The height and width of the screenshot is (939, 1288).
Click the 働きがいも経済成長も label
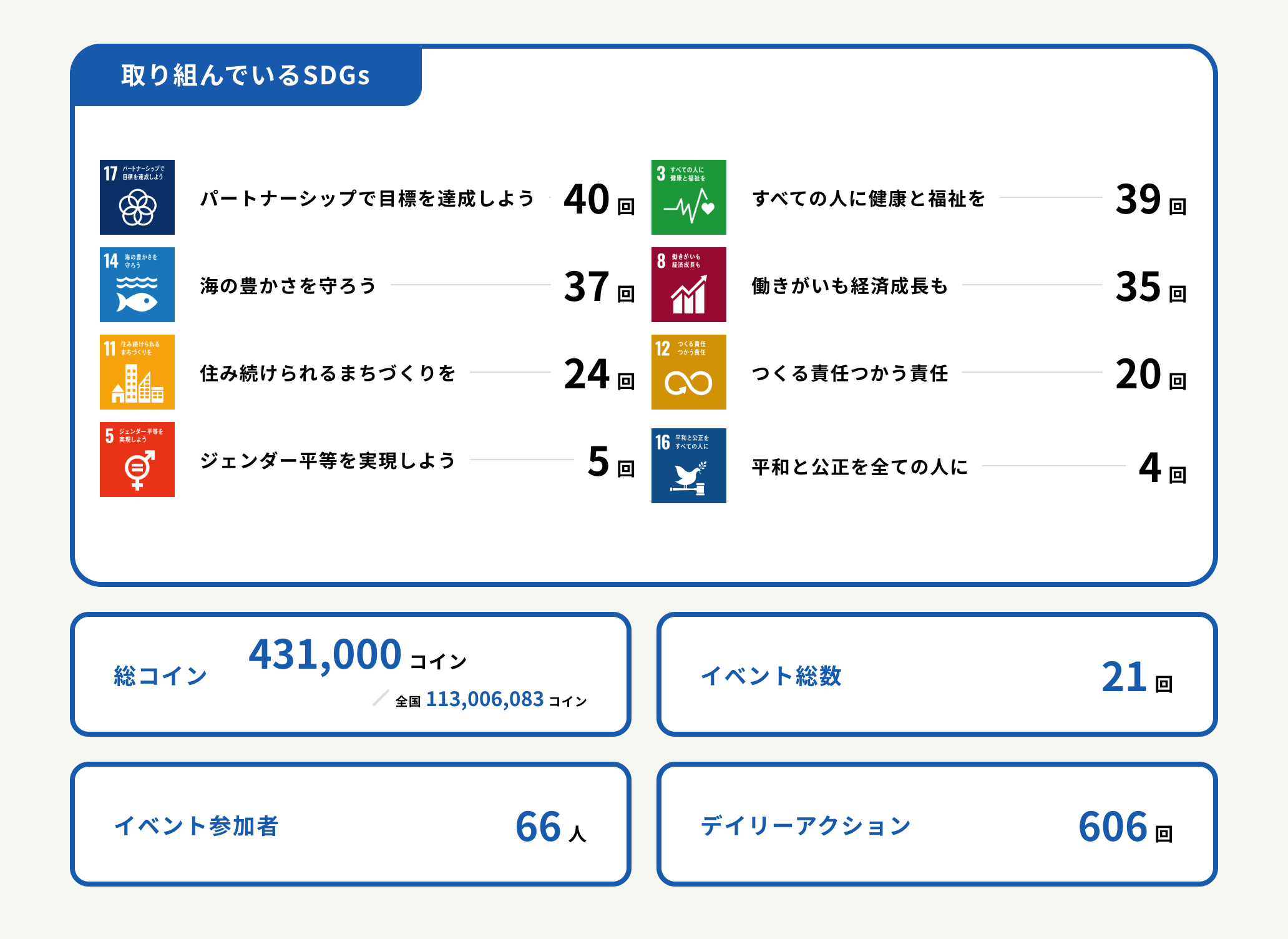850,286
